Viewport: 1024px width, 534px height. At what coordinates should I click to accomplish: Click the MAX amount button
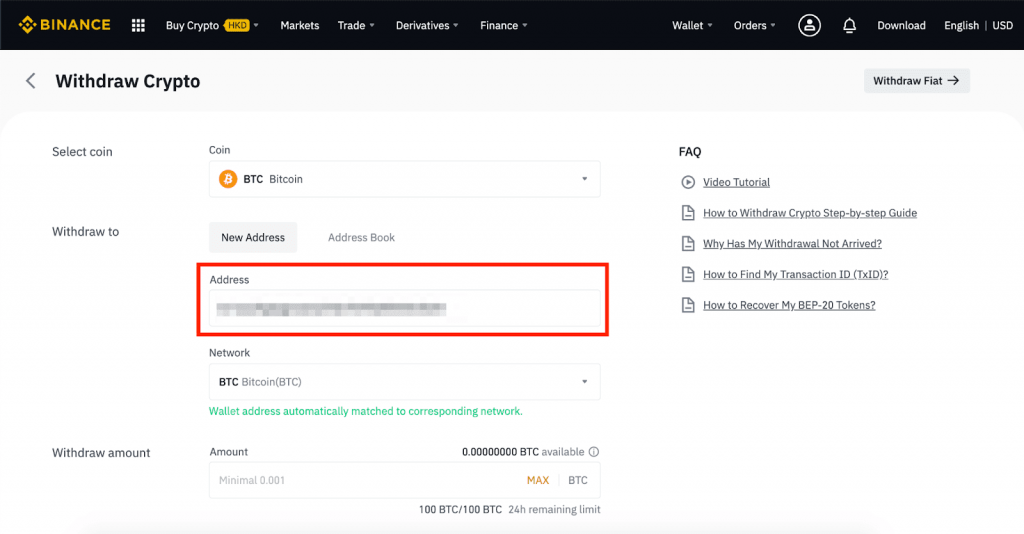coord(537,480)
